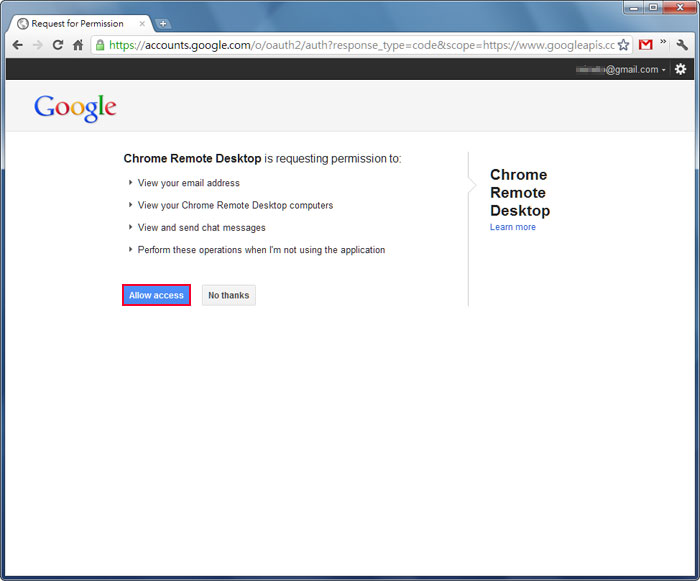Click the 'is requesting permission to:' text
Image resolution: width=700 pixels, height=581 pixels.
[333, 159]
